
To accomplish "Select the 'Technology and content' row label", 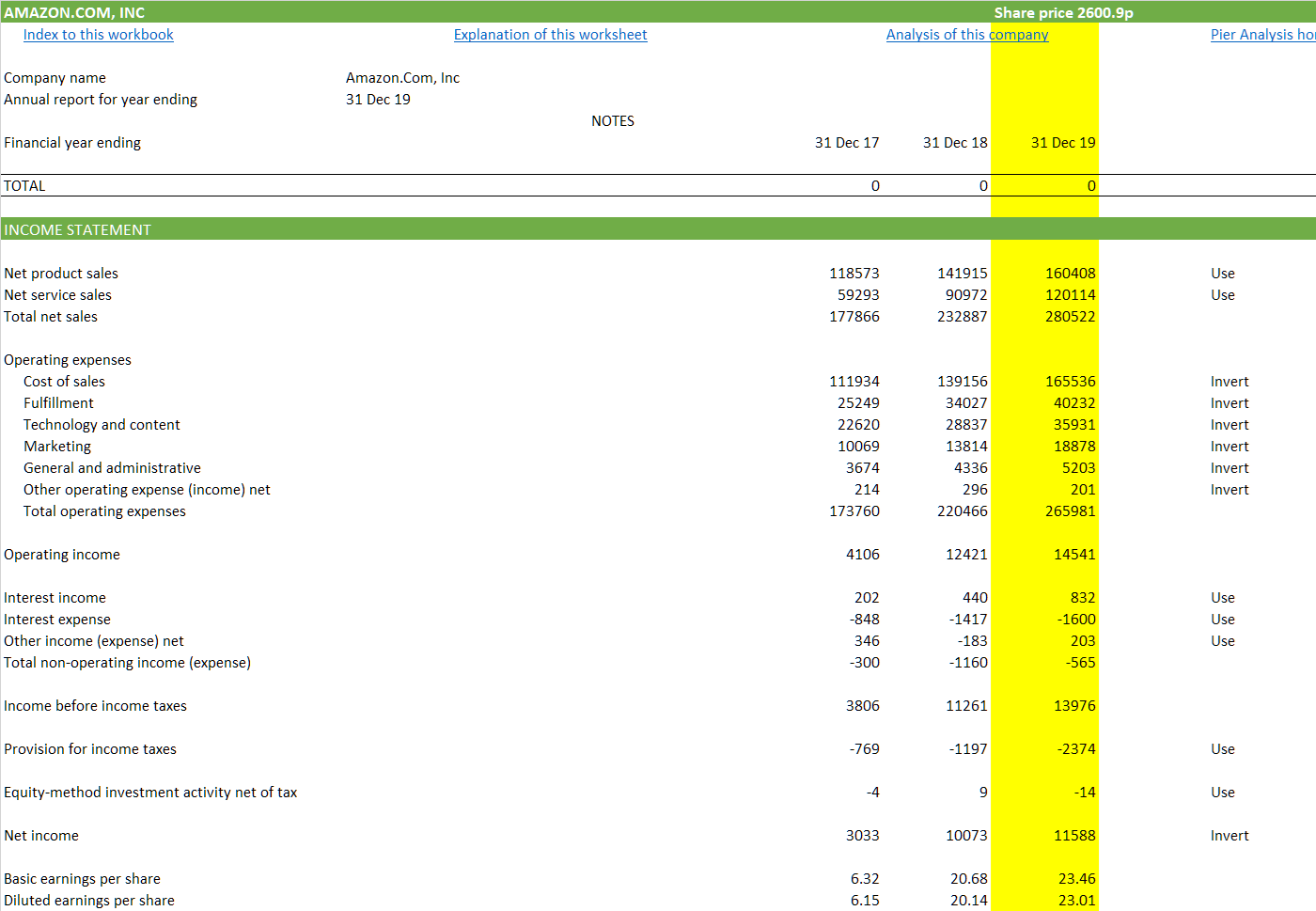I will click(102, 425).
